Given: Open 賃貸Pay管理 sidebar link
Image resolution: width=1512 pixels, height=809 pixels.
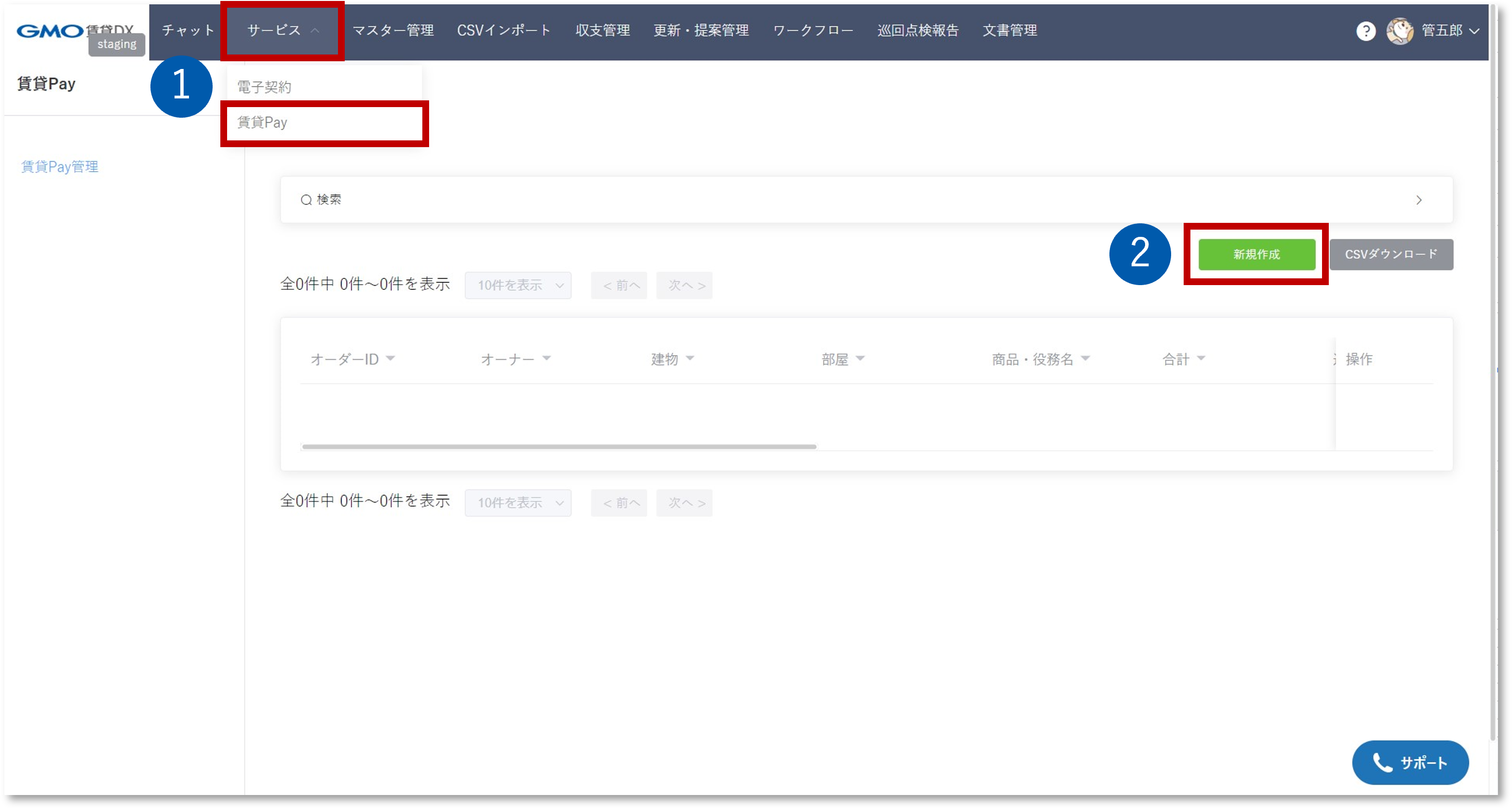Looking at the screenshot, I should coord(60,167).
